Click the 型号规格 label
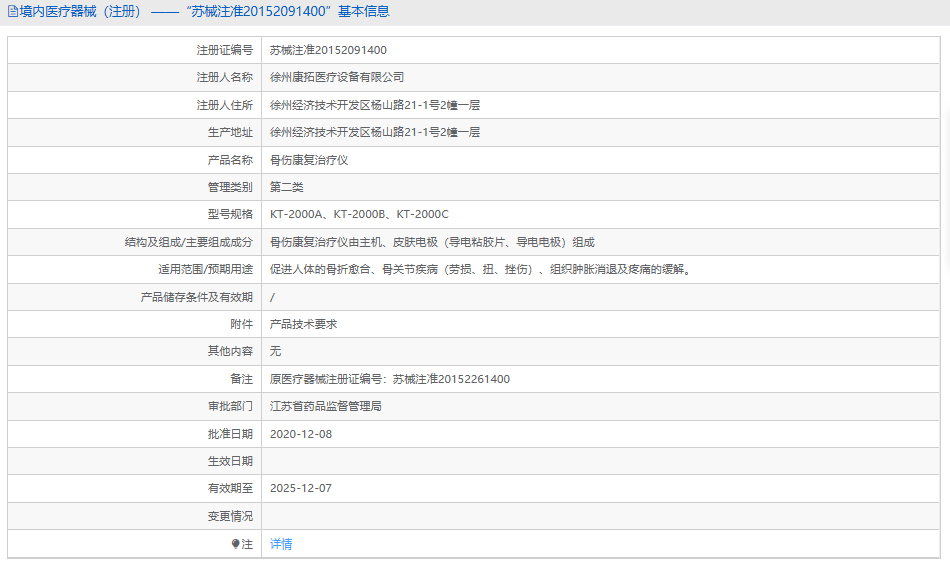This screenshot has width=950, height=566. [x=230, y=215]
